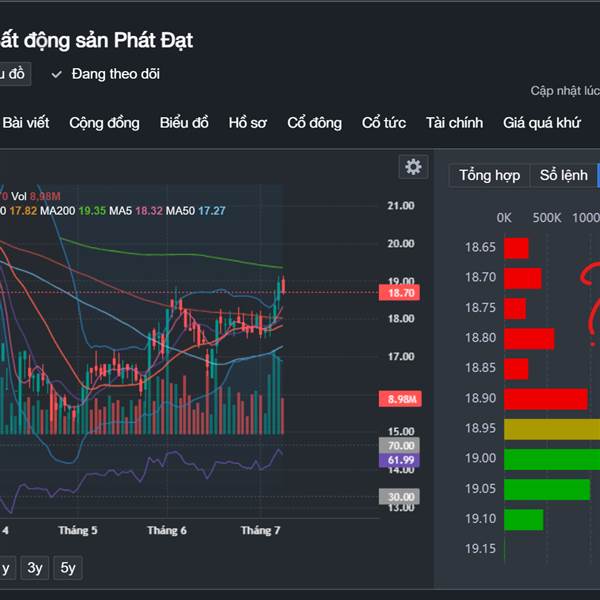Click the RSI upper band label 70.00
Image resolution: width=600 pixels, height=600 pixels.
pyautogui.click(x=399, y=445)
